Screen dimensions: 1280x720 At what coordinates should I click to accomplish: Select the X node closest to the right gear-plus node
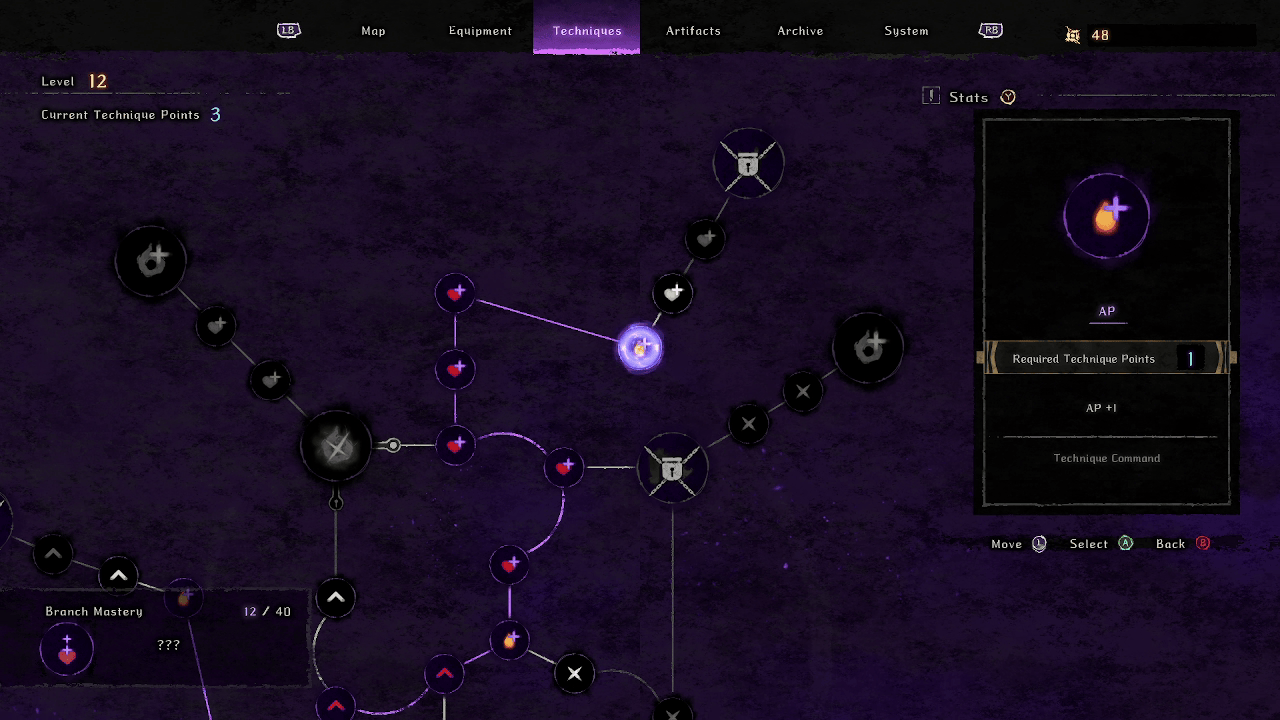click(x=803, y=391)
